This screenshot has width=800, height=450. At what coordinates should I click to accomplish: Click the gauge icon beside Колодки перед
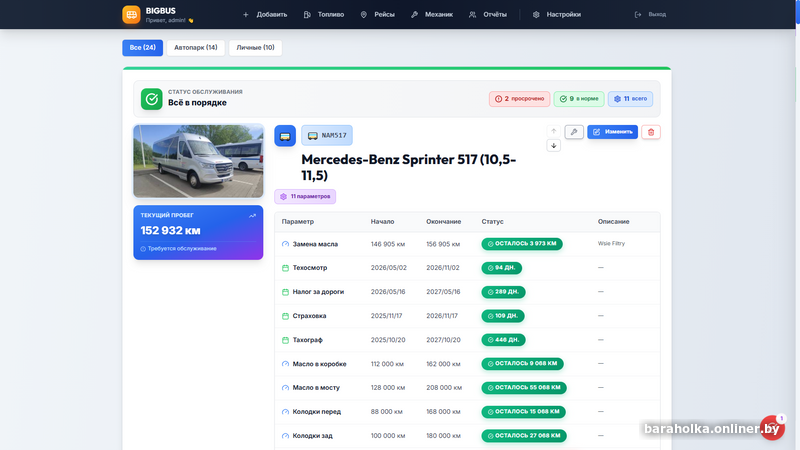click(x=285, y=412)
